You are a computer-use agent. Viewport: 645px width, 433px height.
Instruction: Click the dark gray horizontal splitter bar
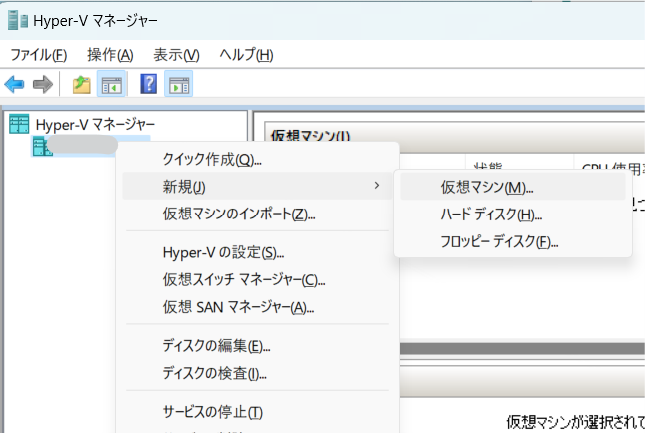click(522, 348)
